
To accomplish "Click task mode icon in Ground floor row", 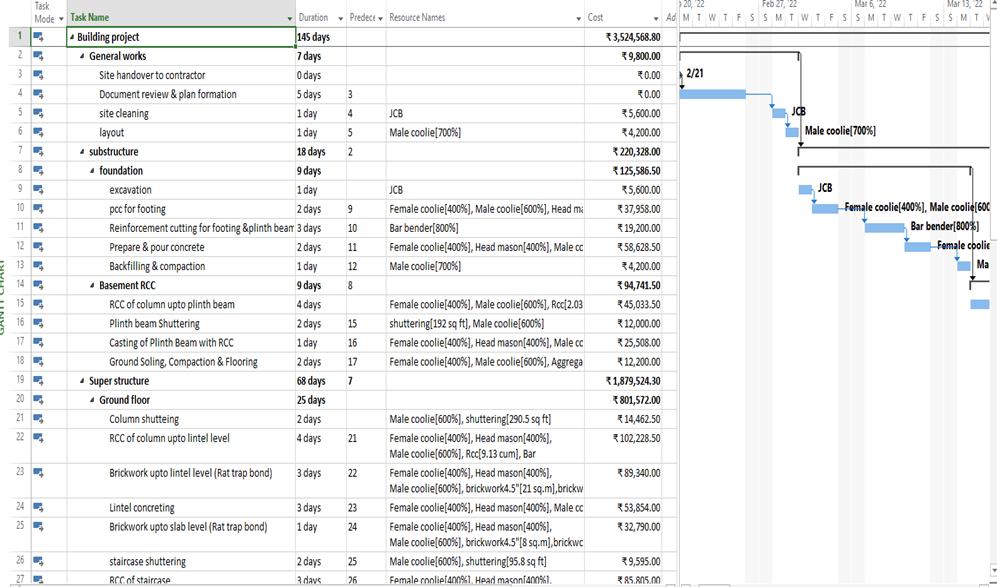I will (x=38, y=399).
